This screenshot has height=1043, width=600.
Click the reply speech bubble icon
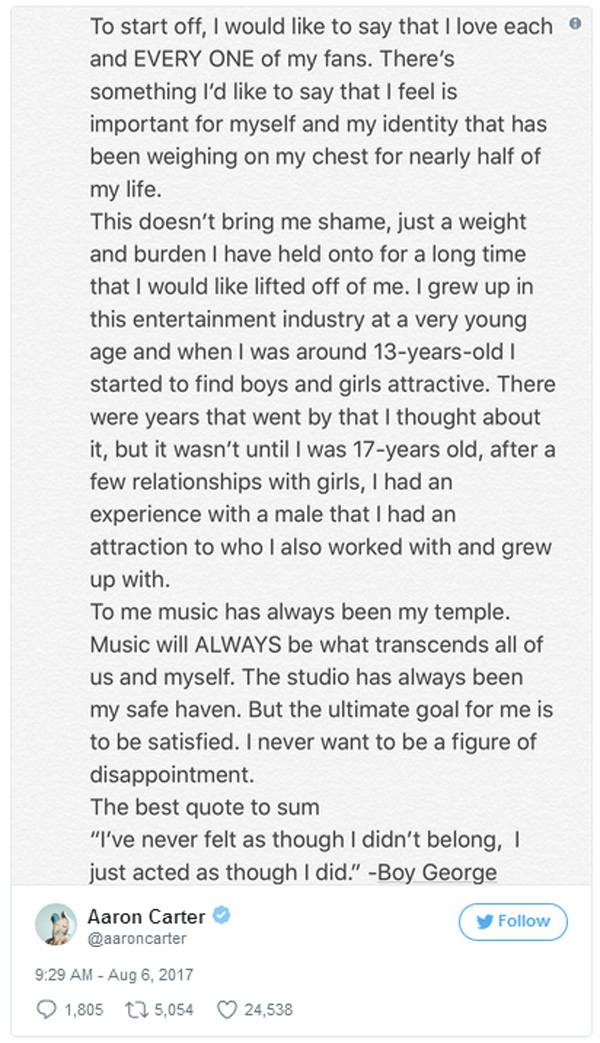[x=46, y=1010]
